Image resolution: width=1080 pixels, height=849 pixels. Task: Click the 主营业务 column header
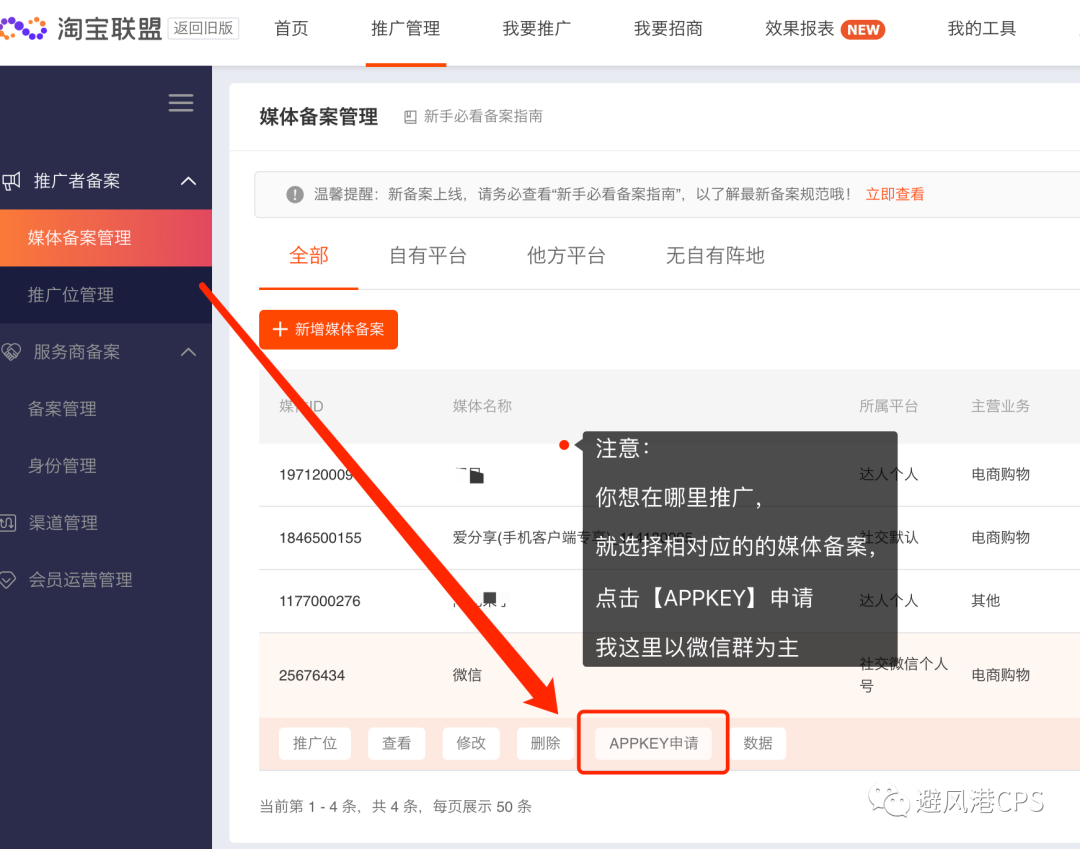pyautogui.click(x=1001, y=406)
